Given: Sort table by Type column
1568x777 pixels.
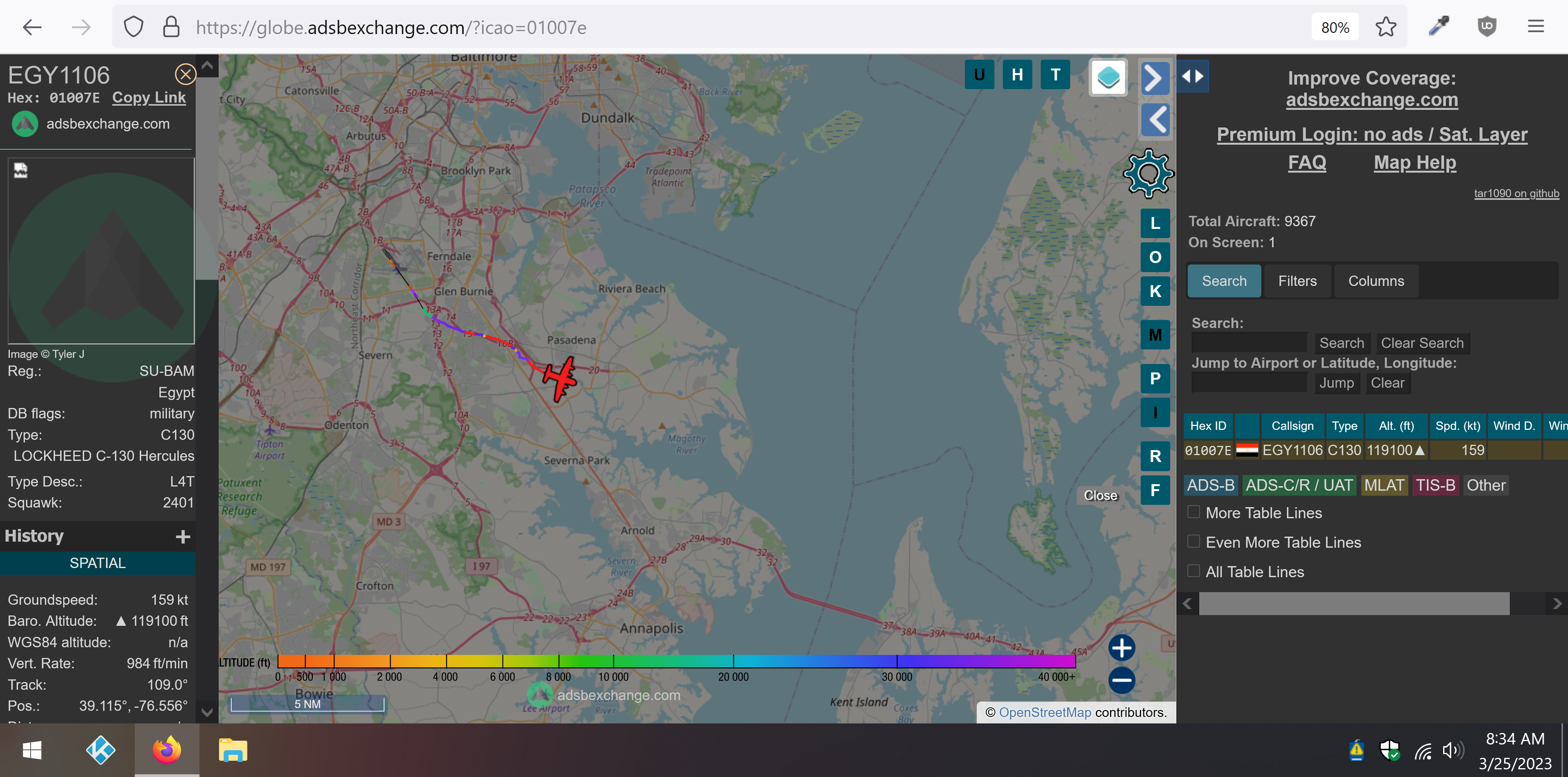Looking at the screenshot, I should click(x=1344, y=426).
